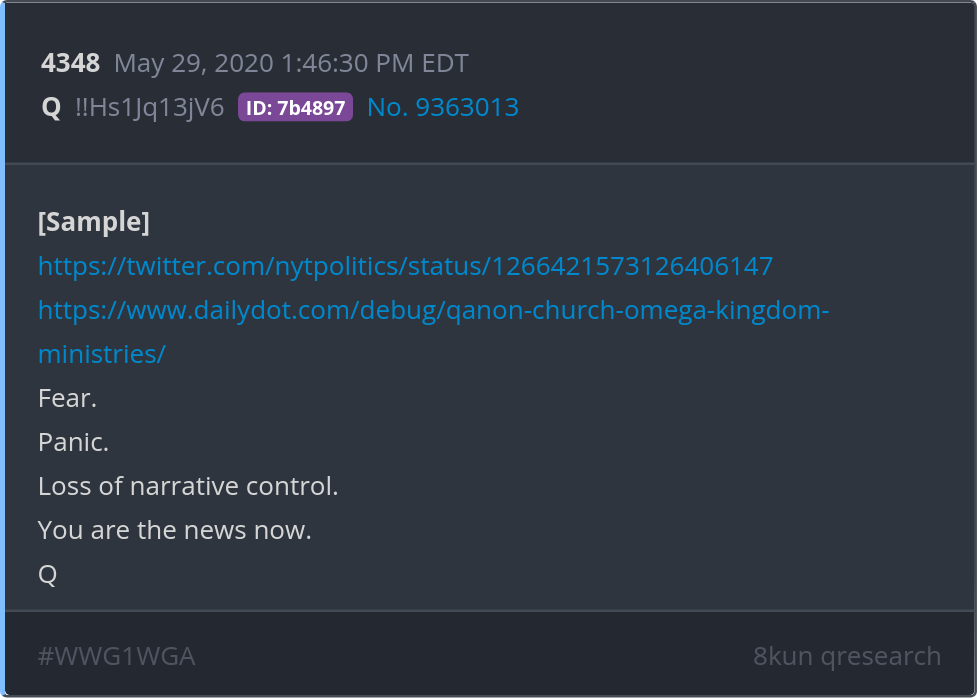Click the 8kun qresearch source label
Screen dimensions: 978x698
847,656
